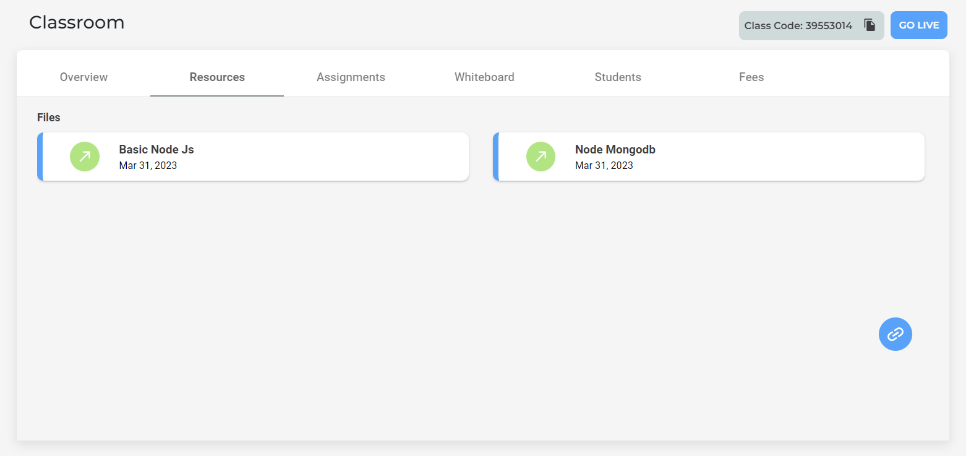966x456 pixels.
Task: Select the Resources tab
Action: [x=217, y=77]
